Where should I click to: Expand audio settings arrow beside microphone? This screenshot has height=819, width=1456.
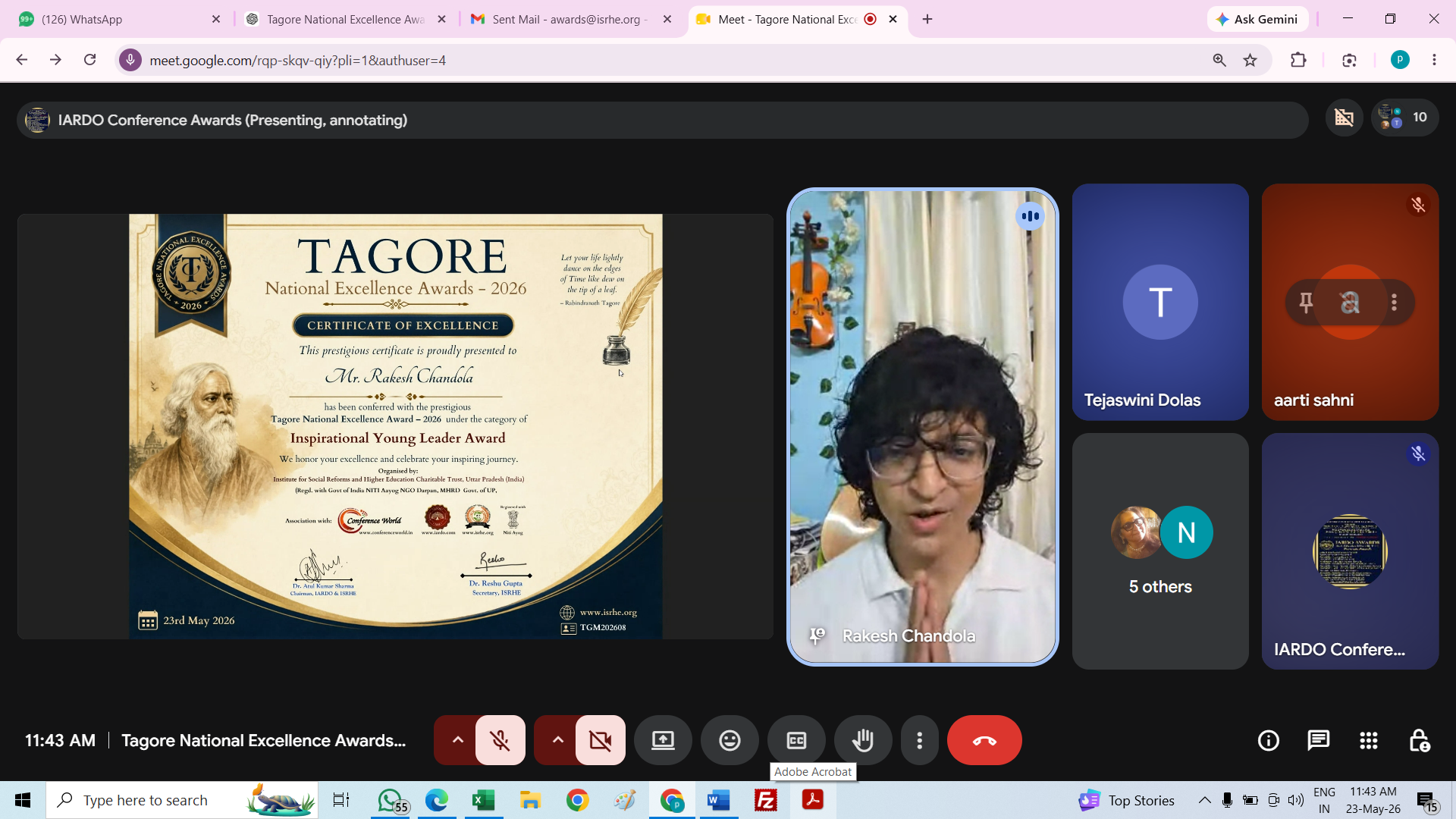[x=457, y=740]
